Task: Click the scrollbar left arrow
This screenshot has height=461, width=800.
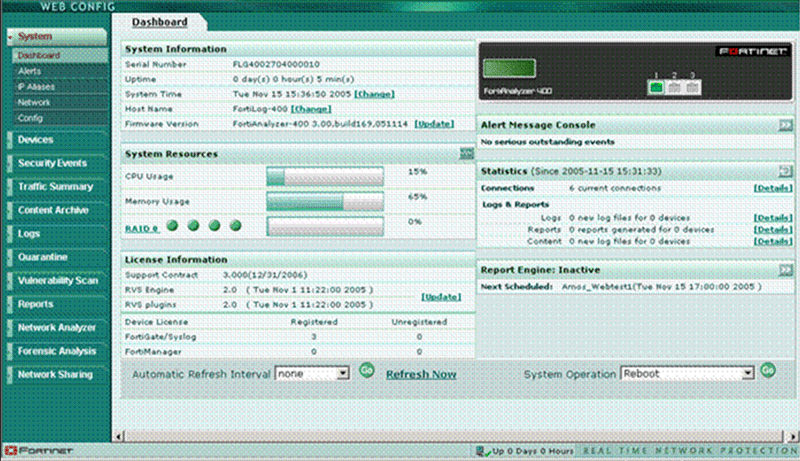Action: click(118, 436)
